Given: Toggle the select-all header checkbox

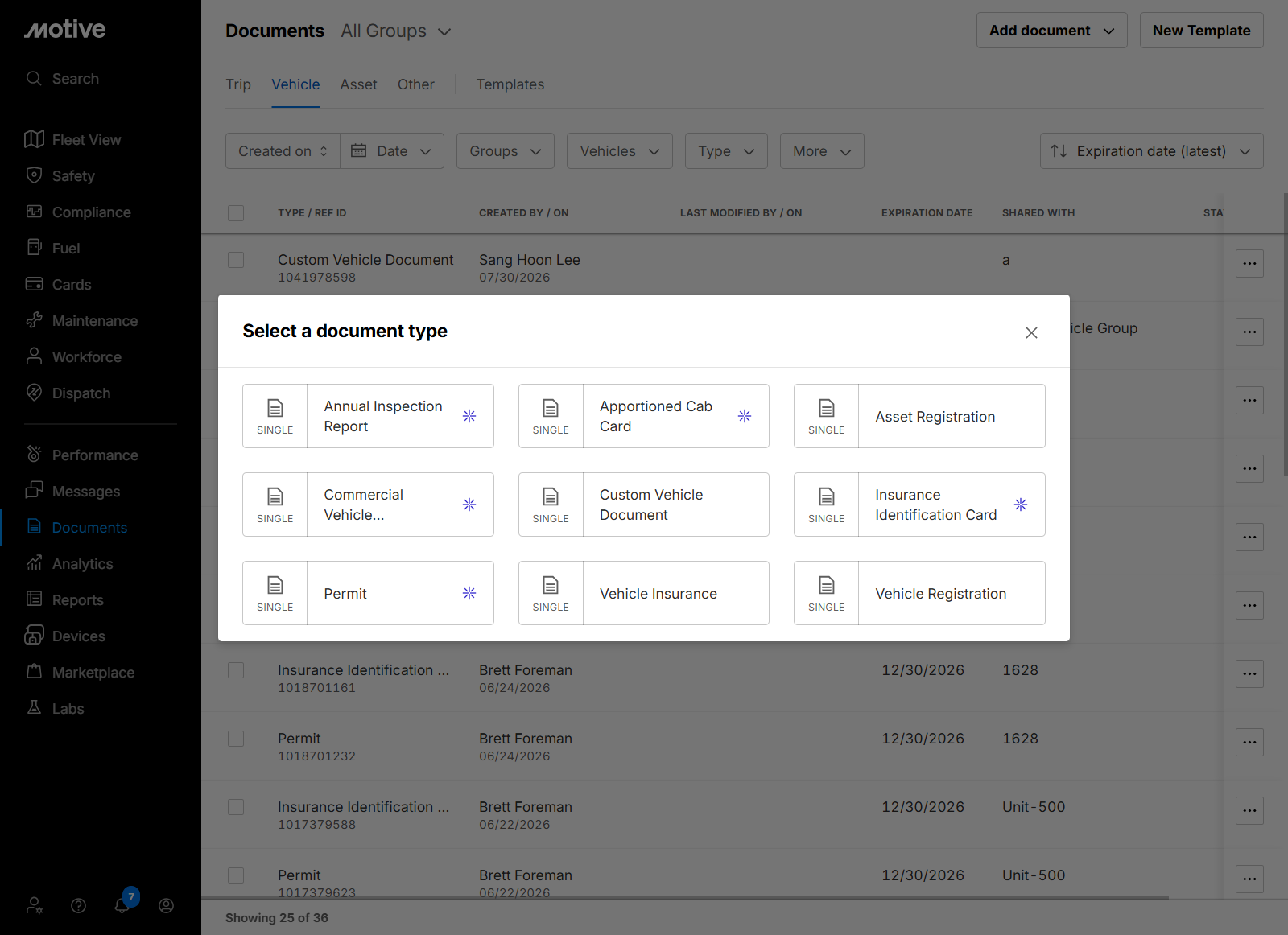Looking at the screenshot, I should (236, 213).
